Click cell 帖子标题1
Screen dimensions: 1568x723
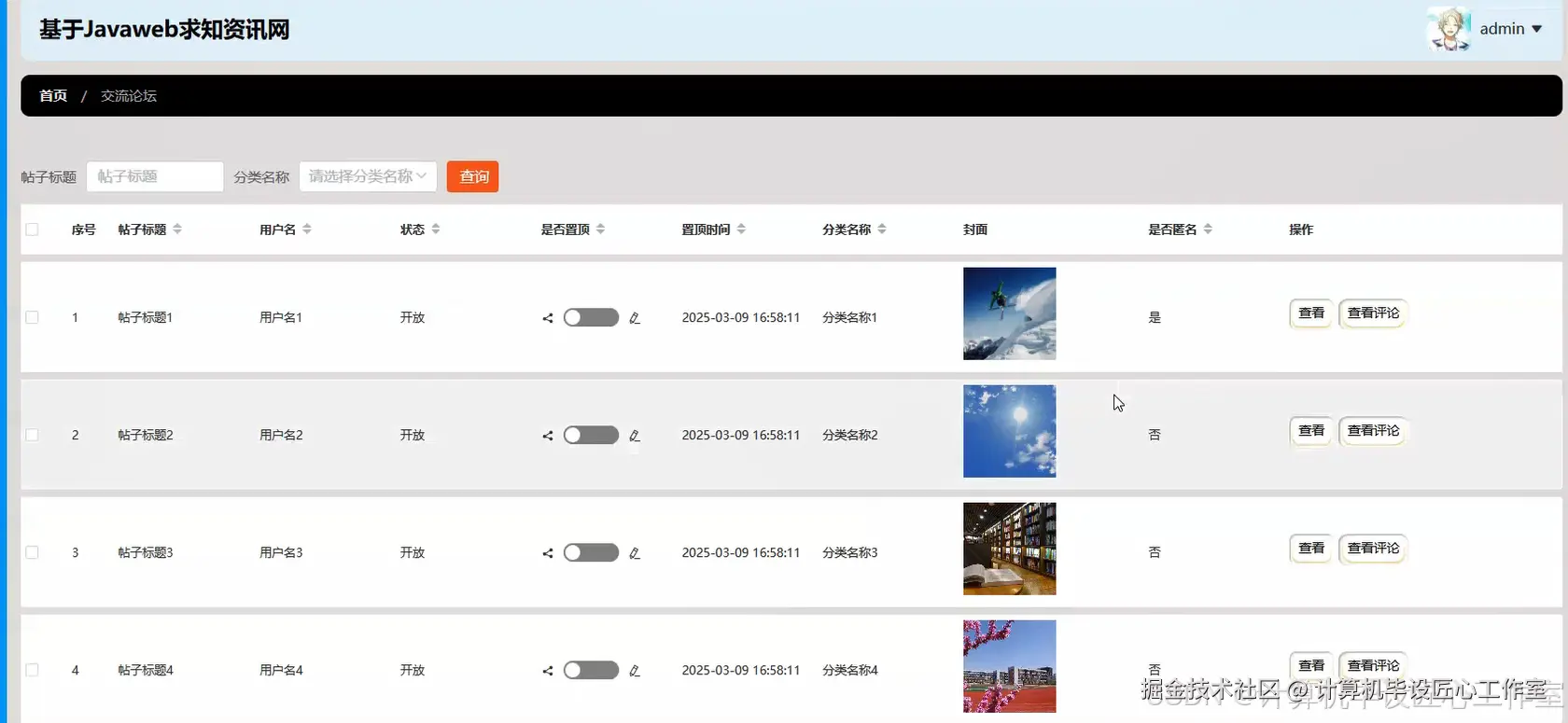[146, 318]
